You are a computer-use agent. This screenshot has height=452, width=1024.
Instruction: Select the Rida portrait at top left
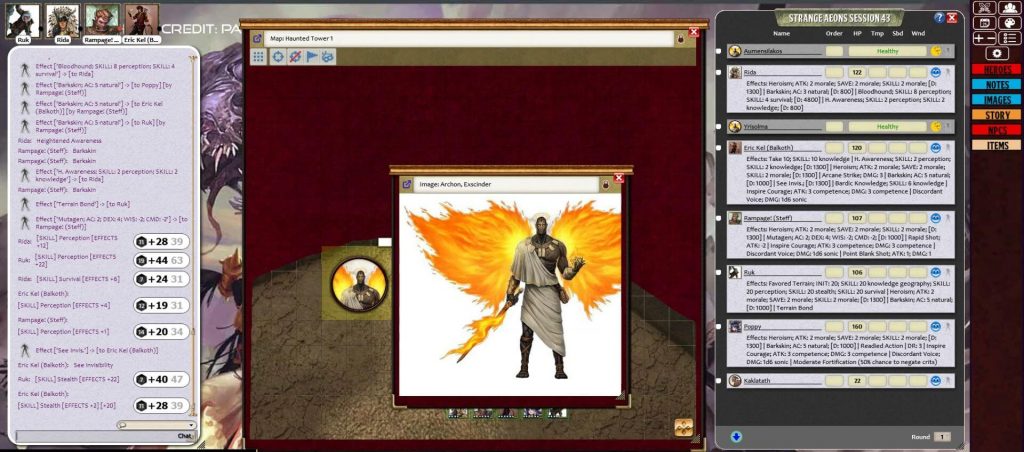(x=63, y=20)
